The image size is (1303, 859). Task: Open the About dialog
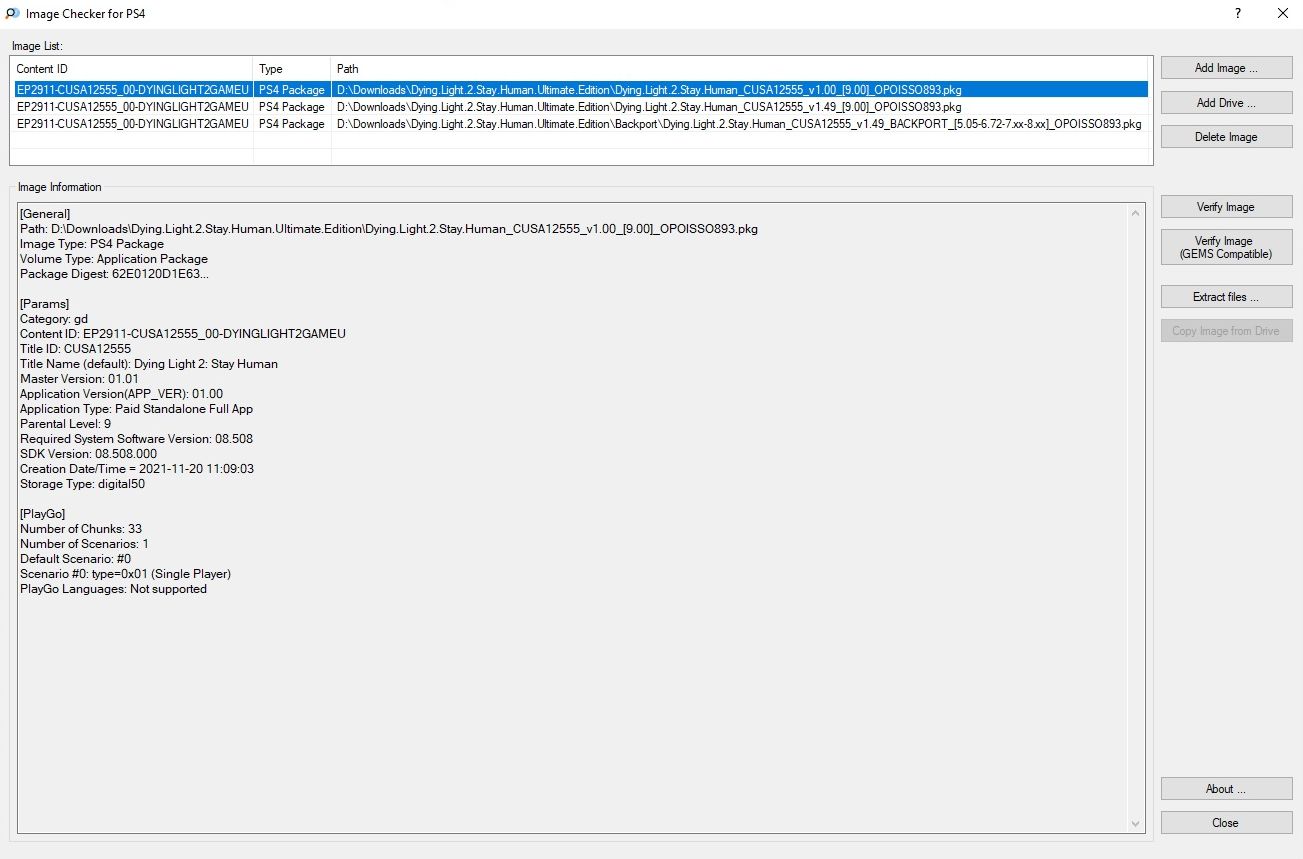coord(1226,789)
